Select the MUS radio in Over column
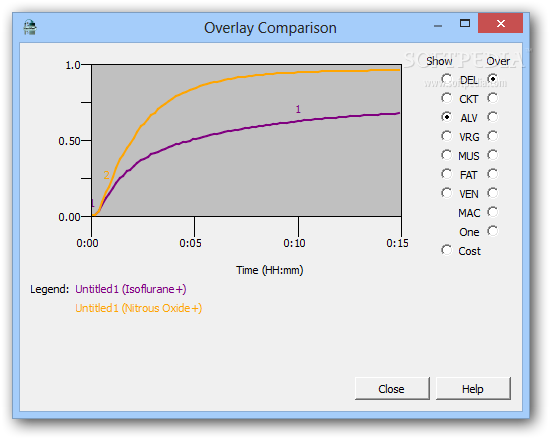This screenshot has height=439, width=550. (493, 155)
